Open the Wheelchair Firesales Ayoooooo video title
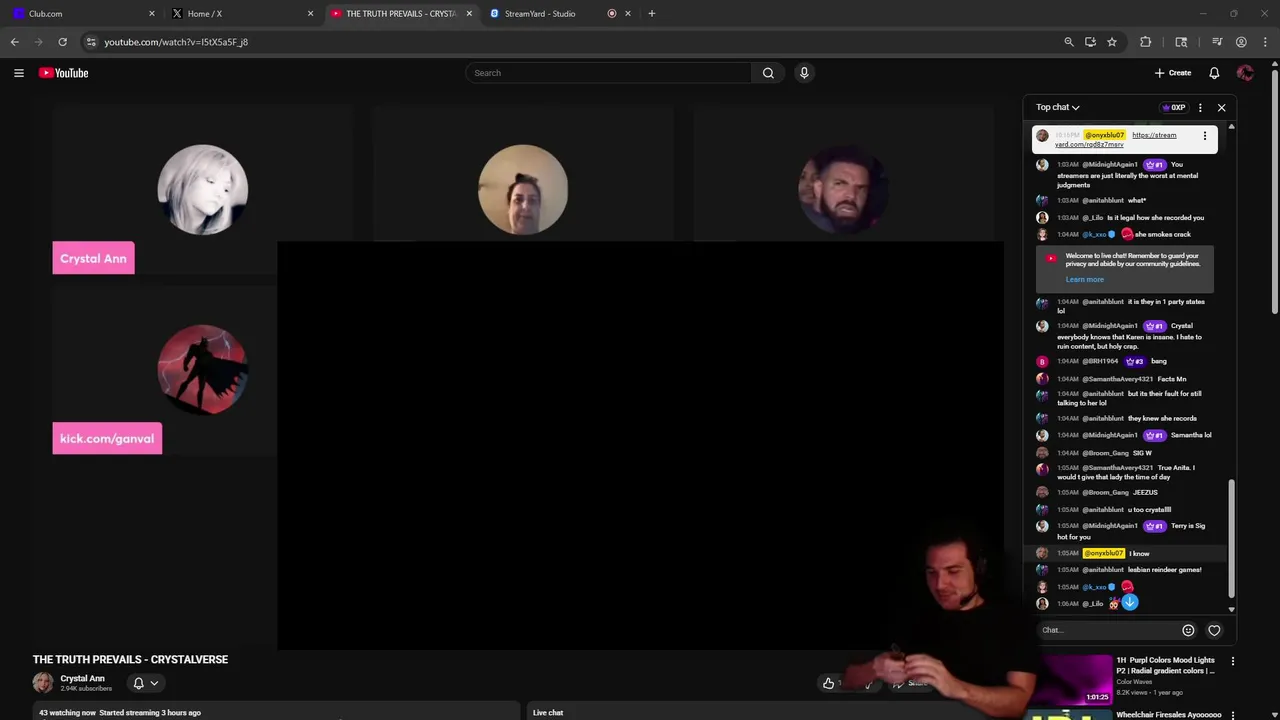The height and width of the screenshot is (720, 1280). tap(1169, 715)
